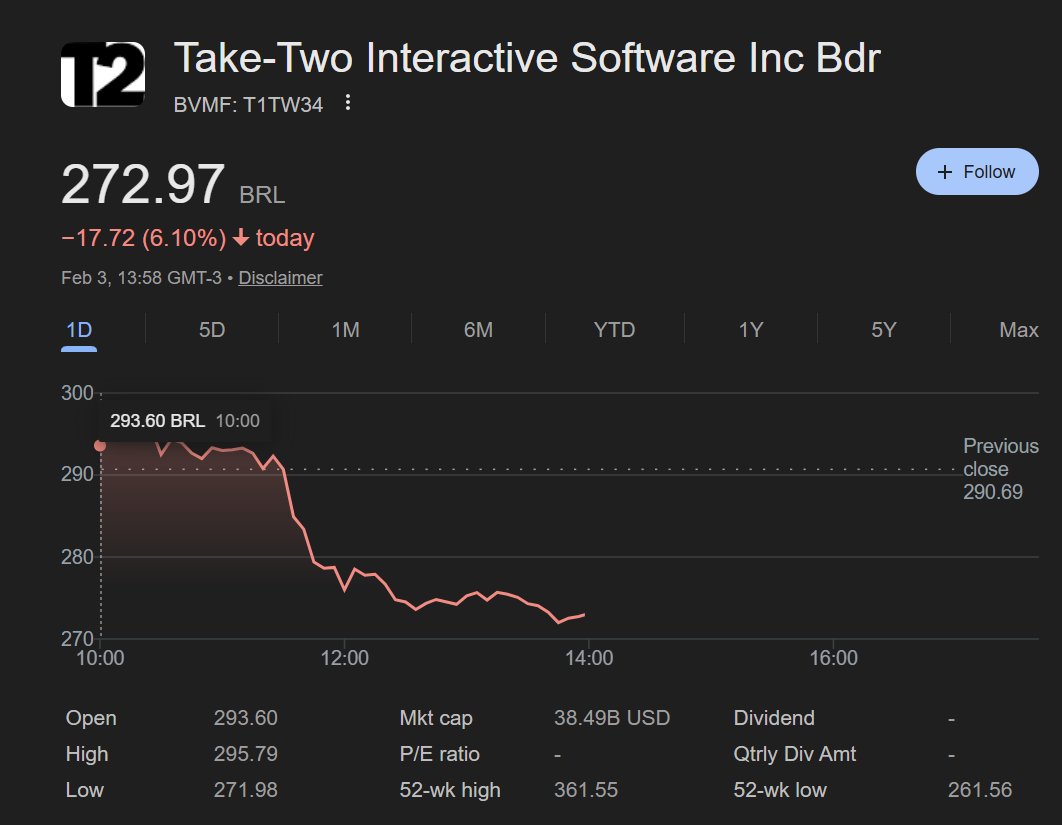Switch to the 5D range tab
The image size is (1062, 825).
[211, 330]
